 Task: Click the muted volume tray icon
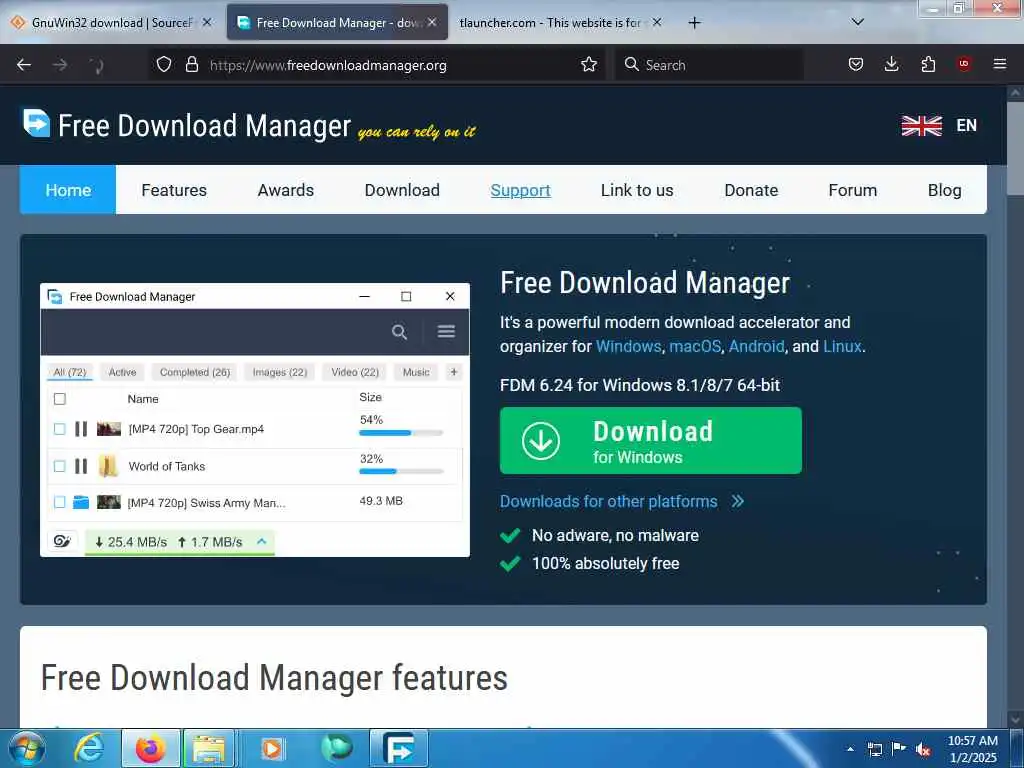pyautogui.click(x=923, y=749)
